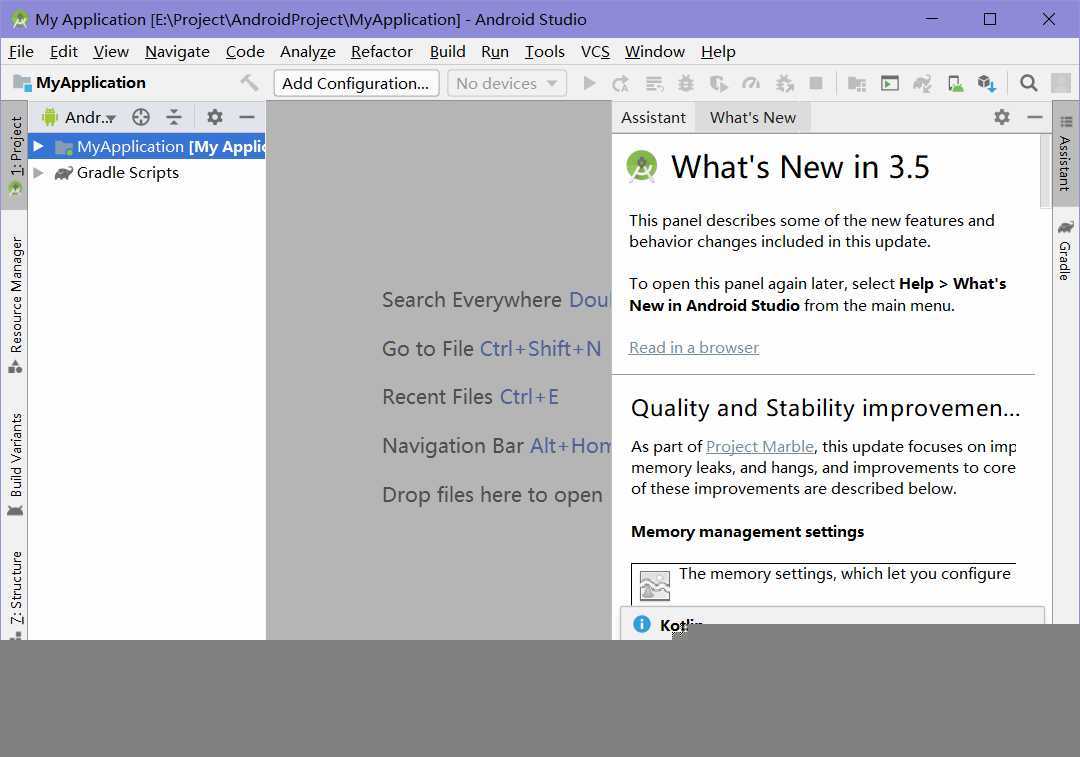The width and height of the screenshot is (1080, 757).
Task: Open the Edit menu
Action: (x=63, y=52)
